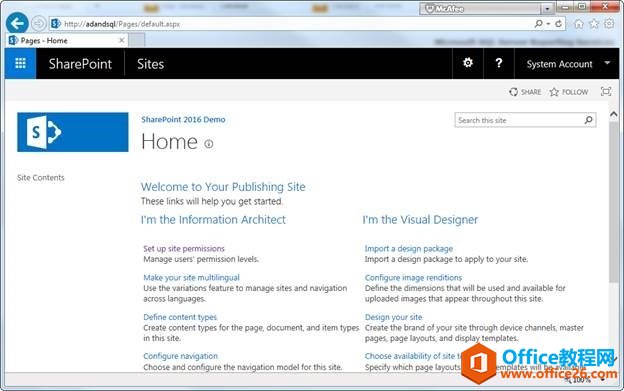624x391 pixels.
Task: Open browser tools gear icon
Action: (609, 24)
